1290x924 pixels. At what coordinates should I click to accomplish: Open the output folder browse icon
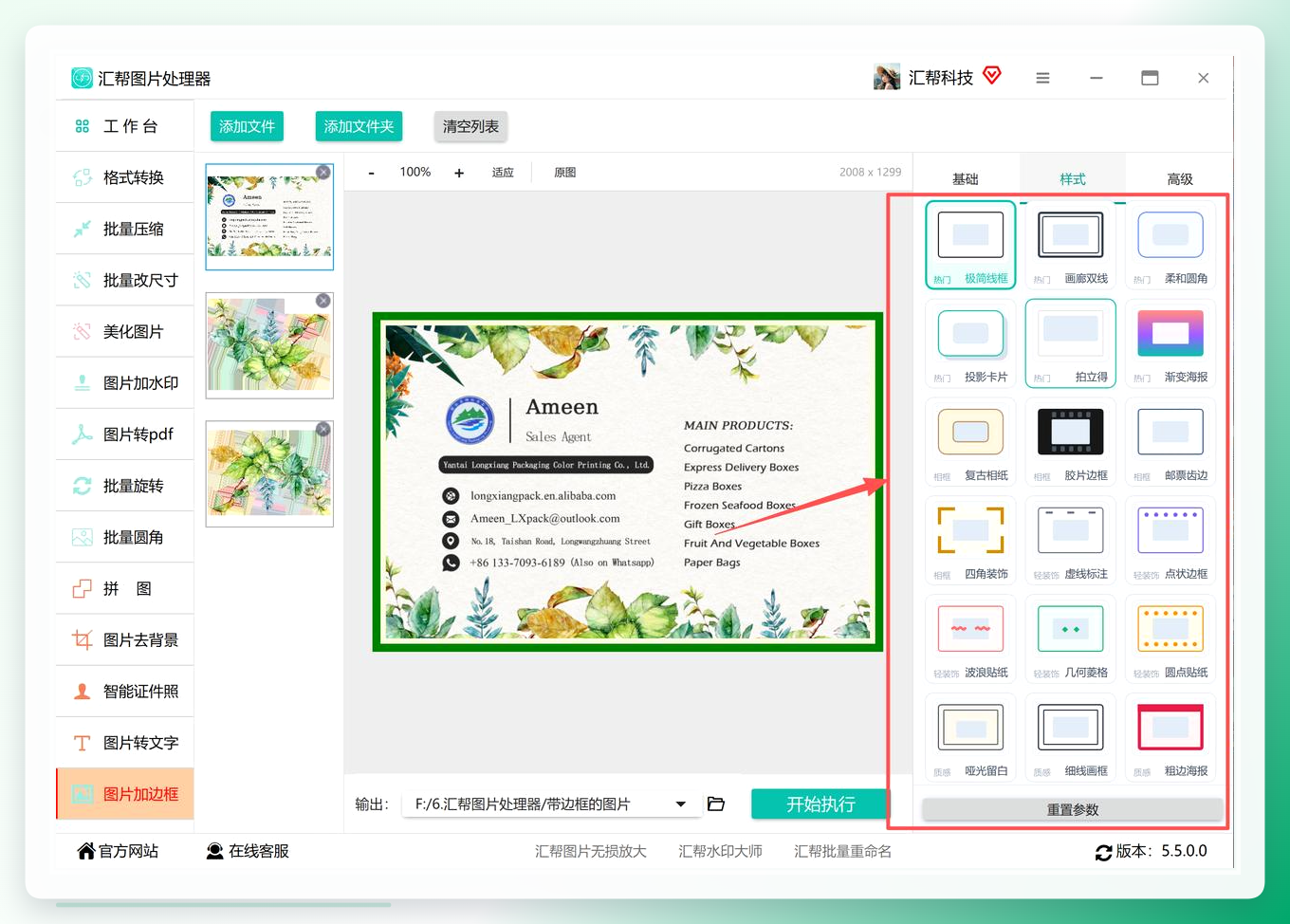pyautogui.click(x=716, y=804)
